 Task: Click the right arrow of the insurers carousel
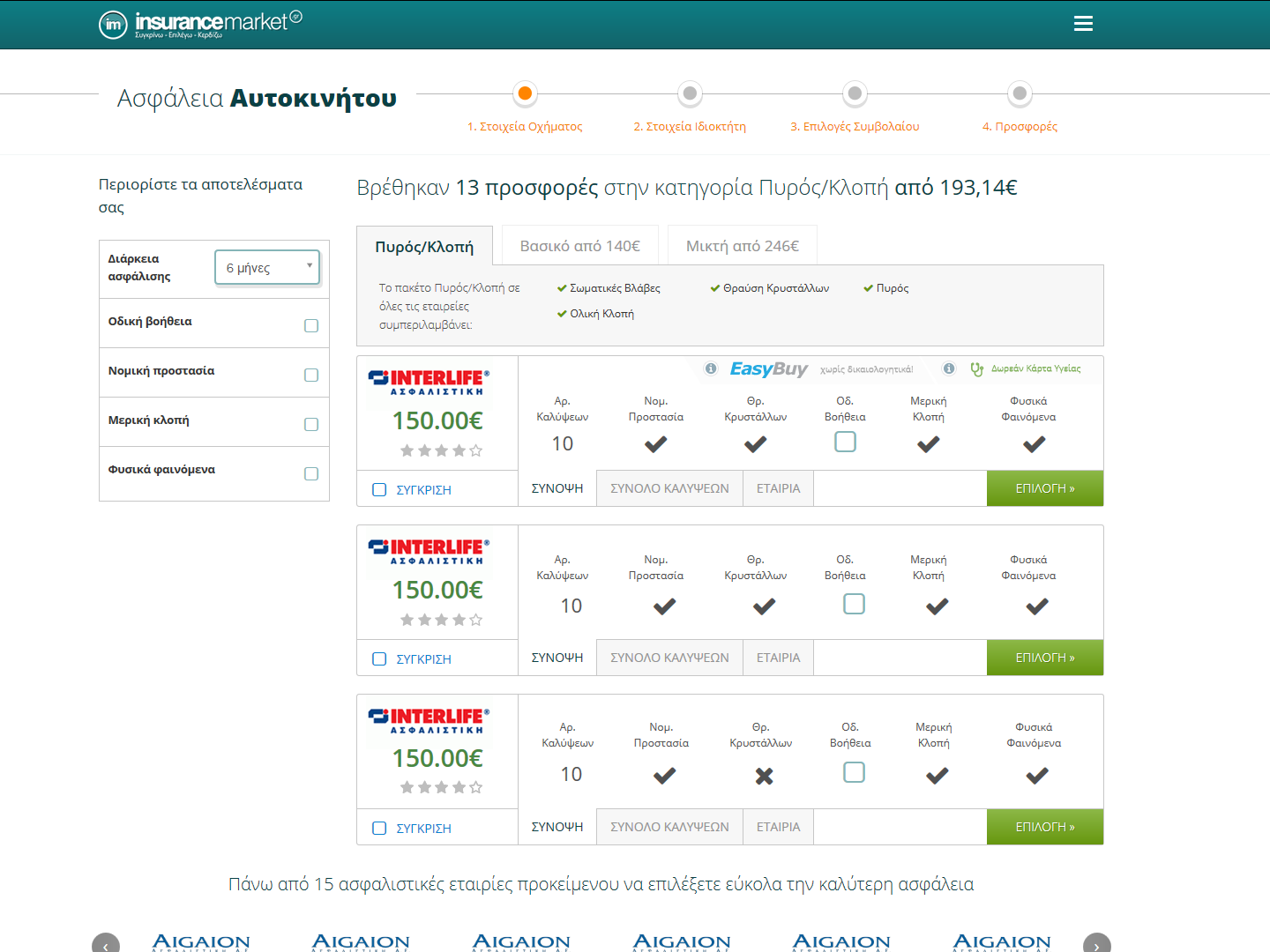[x=1097, y=944]
